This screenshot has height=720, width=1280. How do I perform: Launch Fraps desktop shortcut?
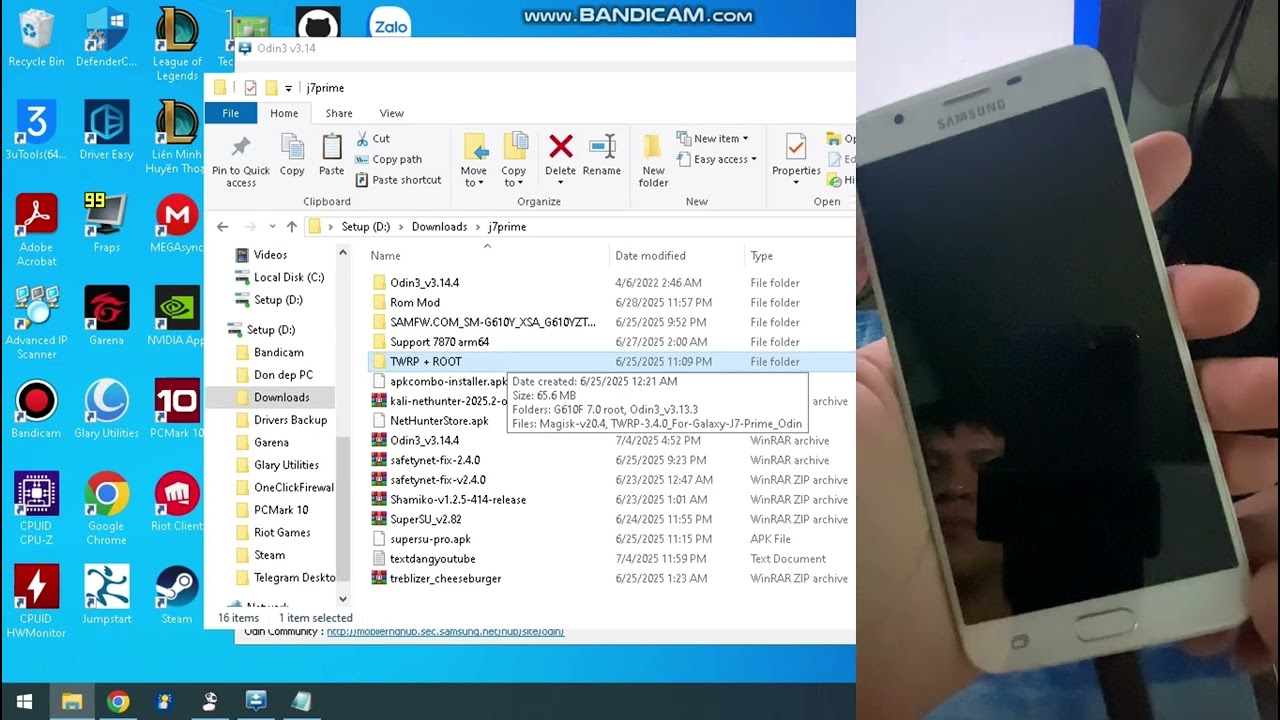107,223
